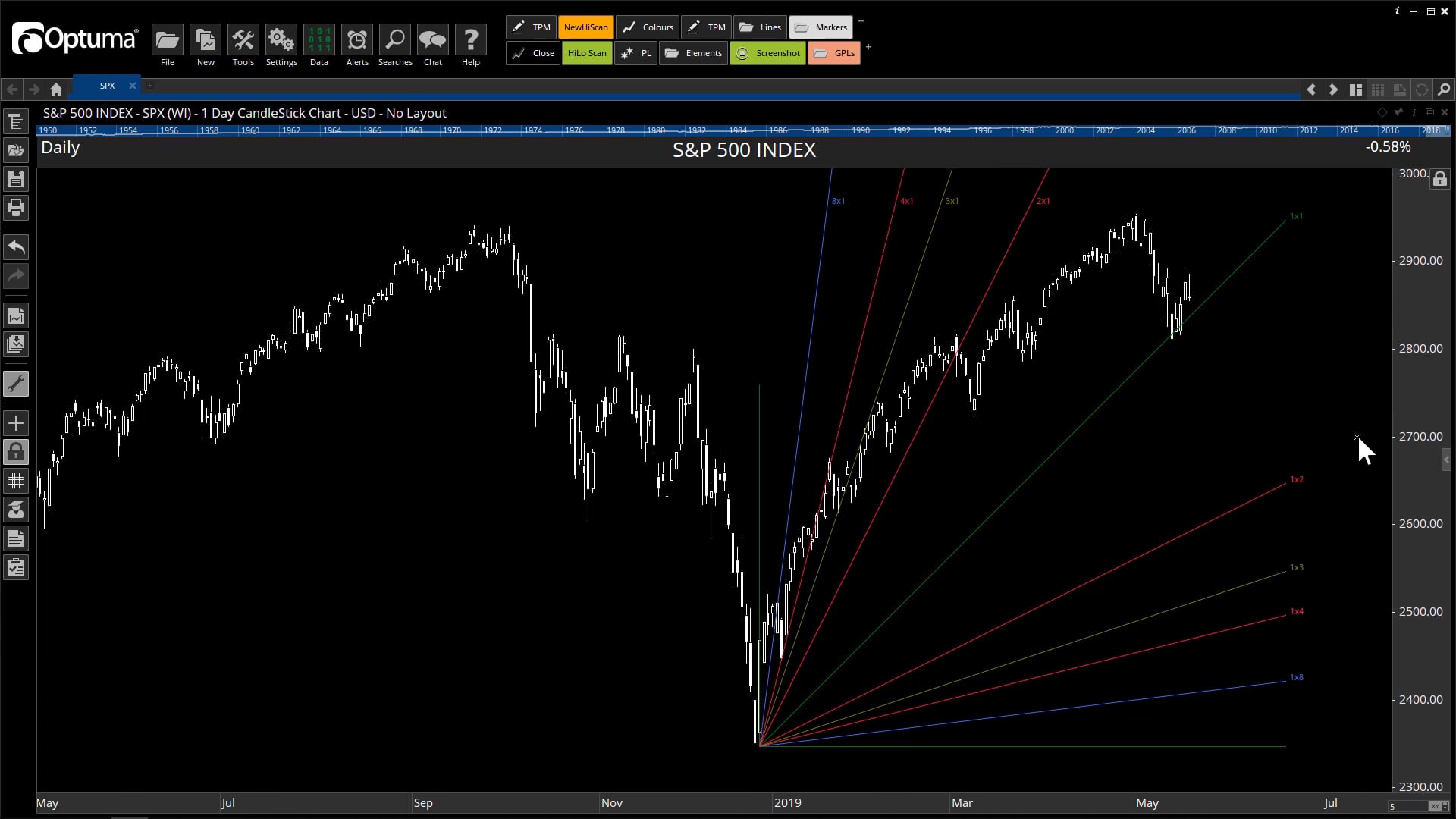Click the green HiLo Scan button
This screenshot has height=819, width=1456.
587,53
